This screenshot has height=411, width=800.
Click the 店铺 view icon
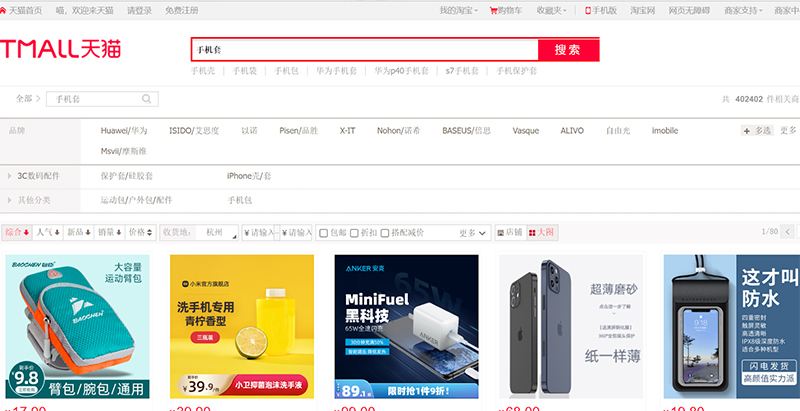click(501, 233)
